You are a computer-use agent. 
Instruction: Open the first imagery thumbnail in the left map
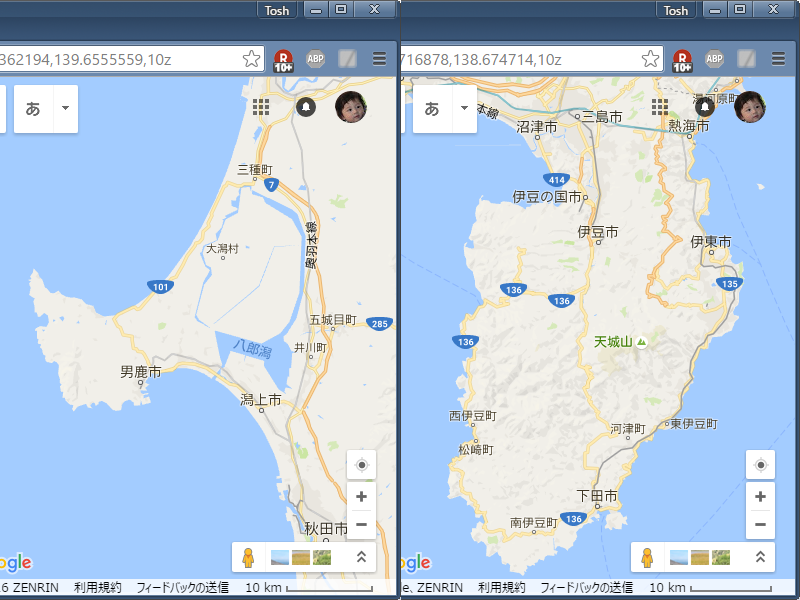(280, 557)
